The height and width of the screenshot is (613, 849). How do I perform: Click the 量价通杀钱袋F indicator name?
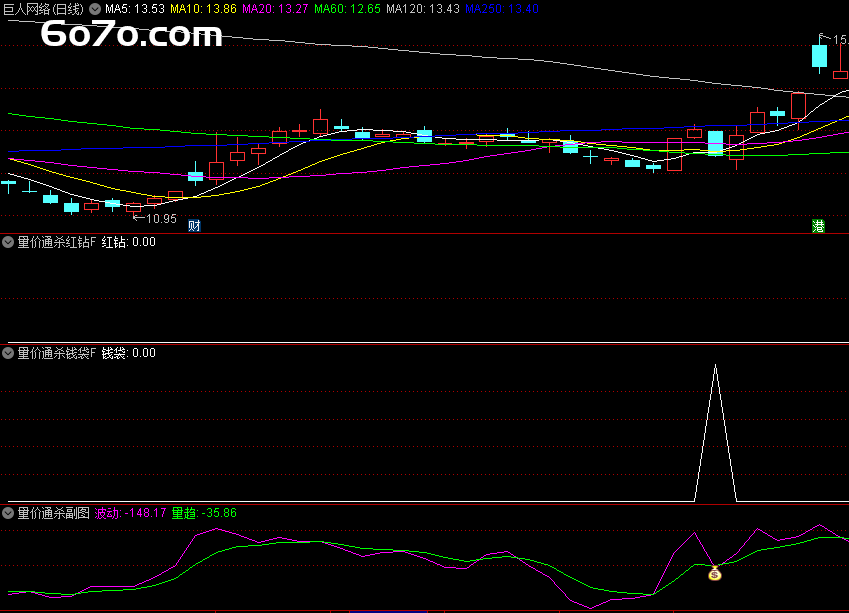(56, 353)
